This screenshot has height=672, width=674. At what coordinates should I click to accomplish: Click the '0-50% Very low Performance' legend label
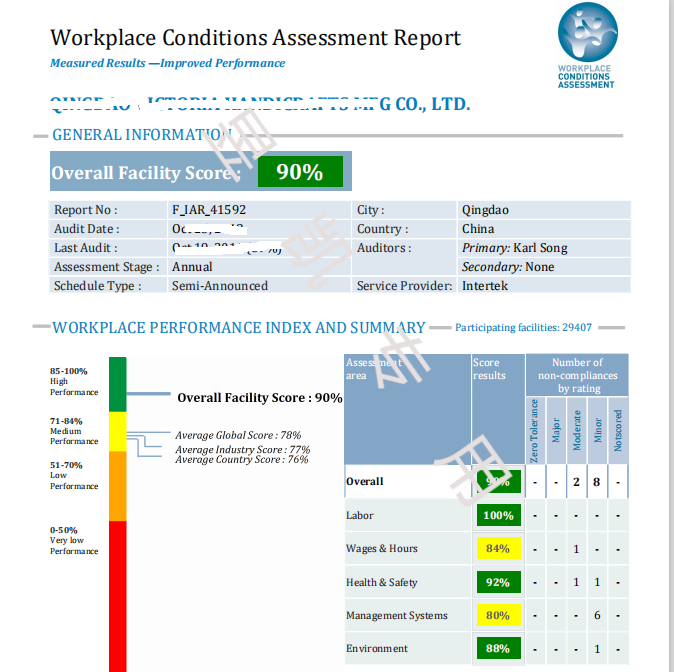coord(74,540)
